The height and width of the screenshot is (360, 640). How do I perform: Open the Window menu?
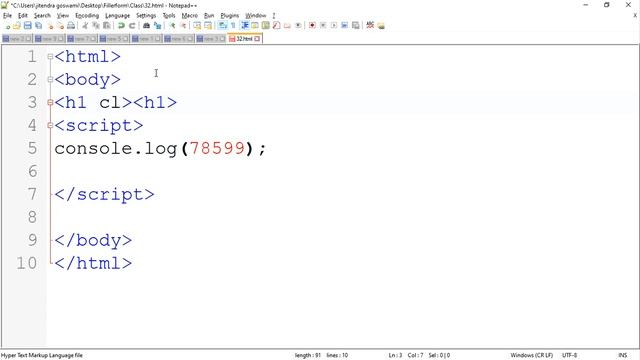point(256,16)
